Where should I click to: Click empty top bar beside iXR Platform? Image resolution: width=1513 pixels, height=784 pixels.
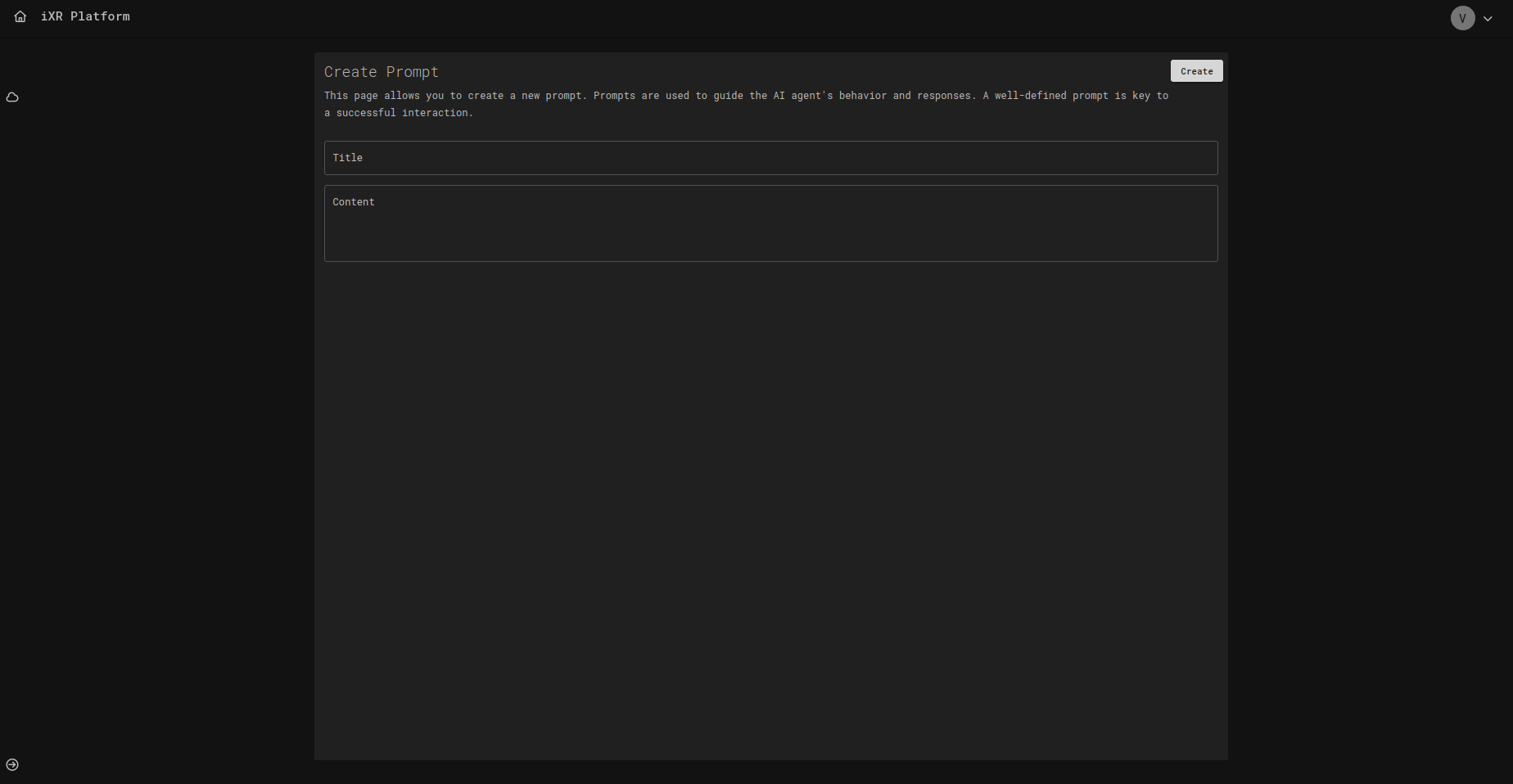tap(737, 16)
